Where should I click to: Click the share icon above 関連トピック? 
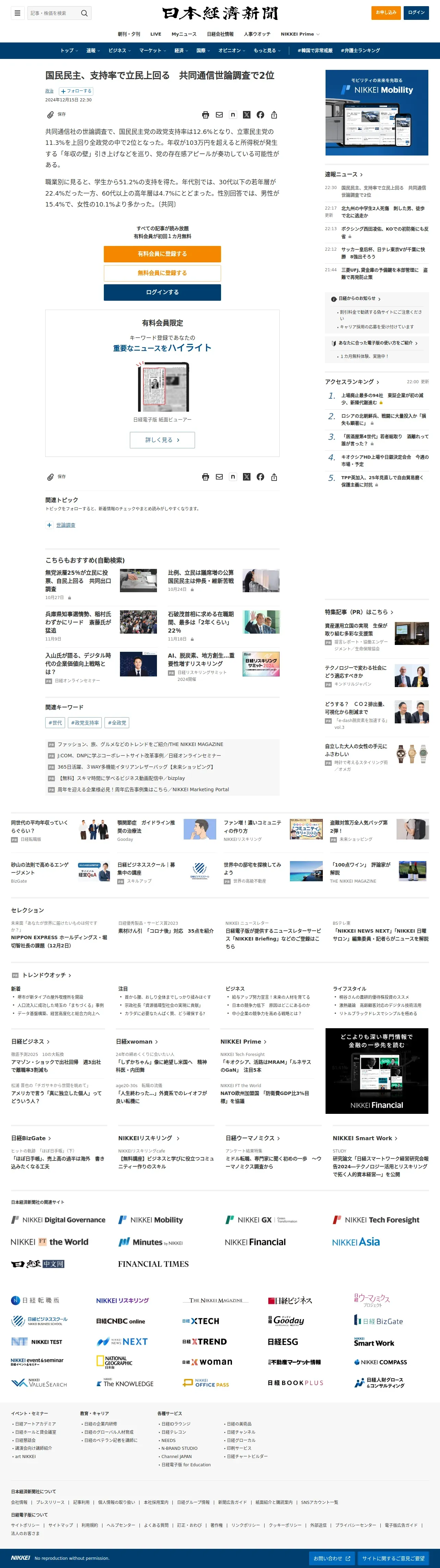tap(274, 477)
